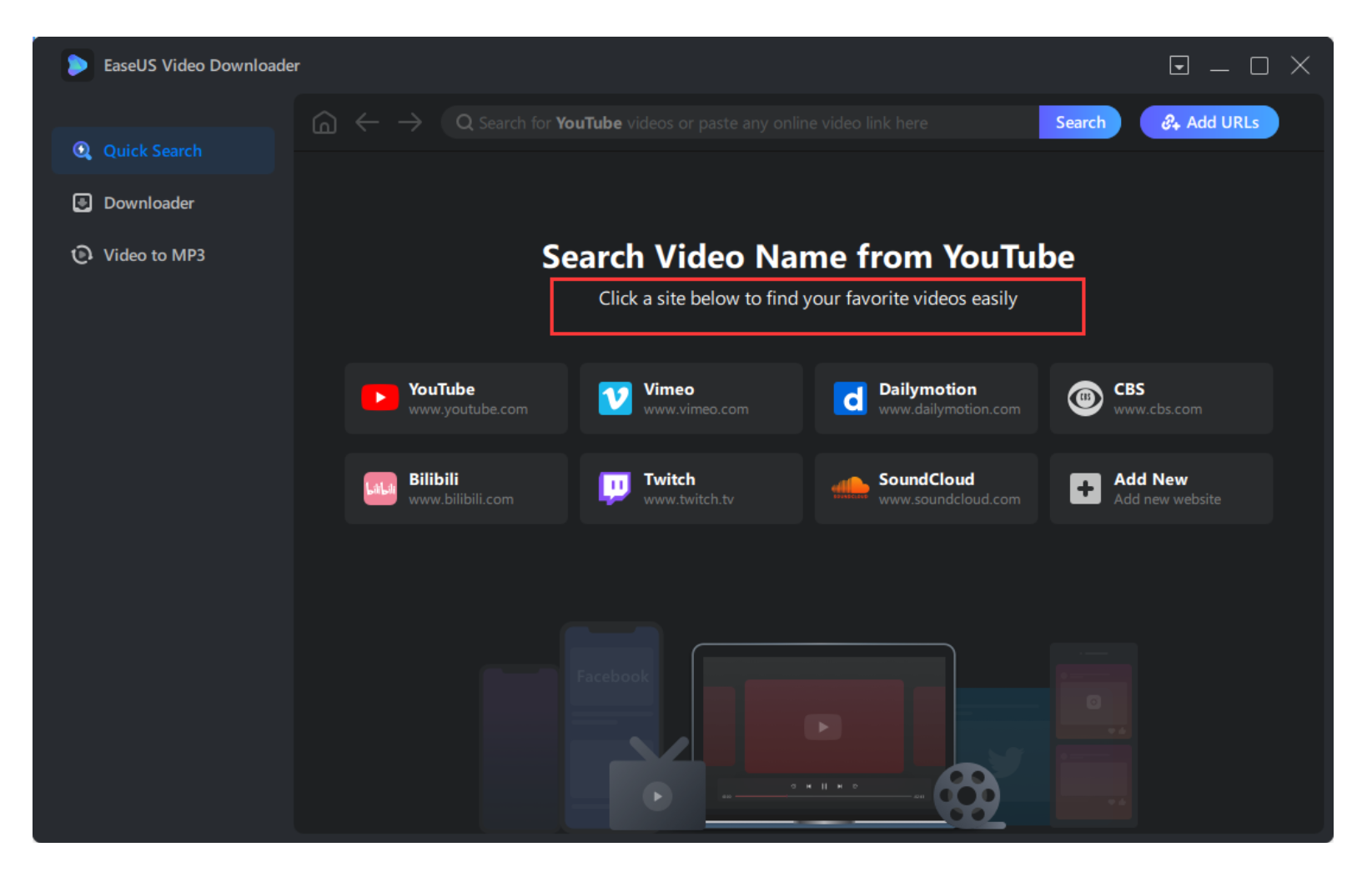Open the Quick Search tab

pos(163,151)
